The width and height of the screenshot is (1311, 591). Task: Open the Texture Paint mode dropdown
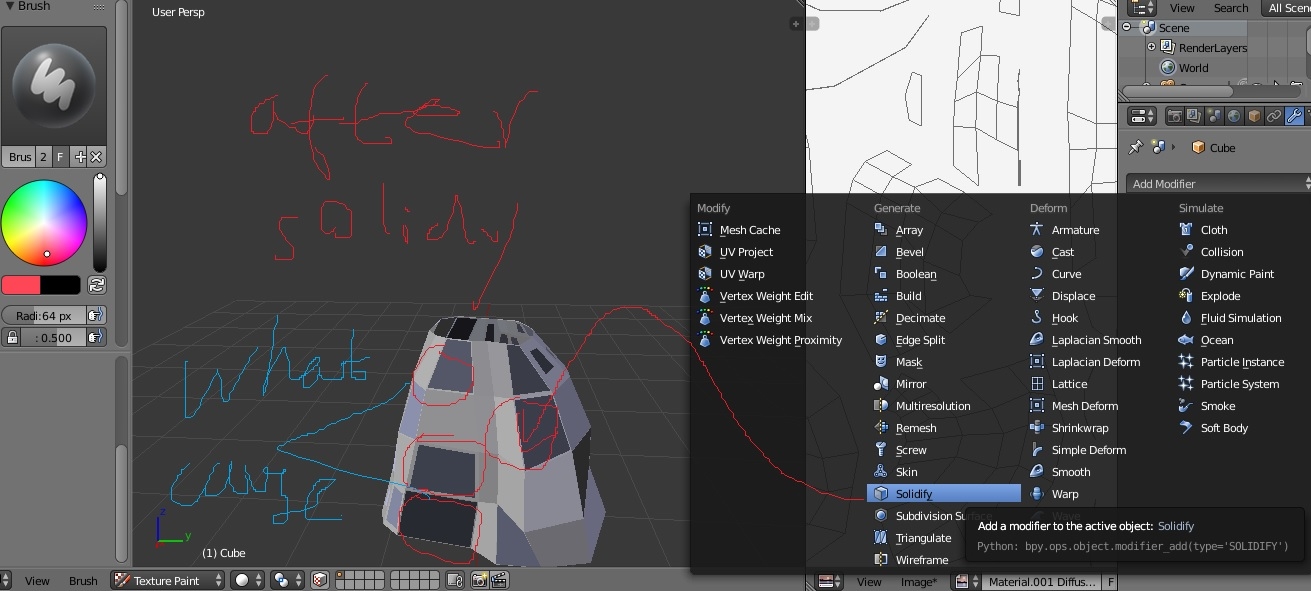168,580
